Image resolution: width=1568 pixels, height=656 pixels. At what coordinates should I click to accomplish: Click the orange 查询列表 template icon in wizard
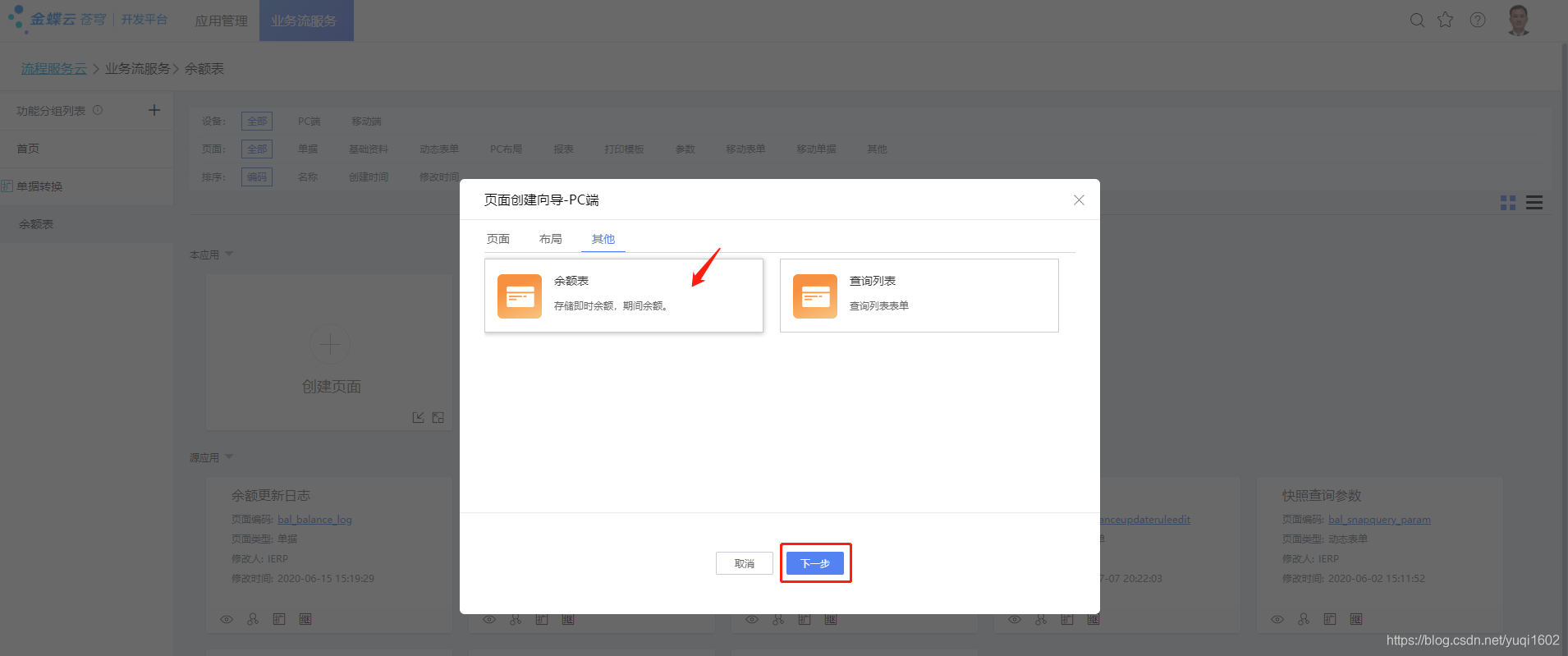(815, 296)
